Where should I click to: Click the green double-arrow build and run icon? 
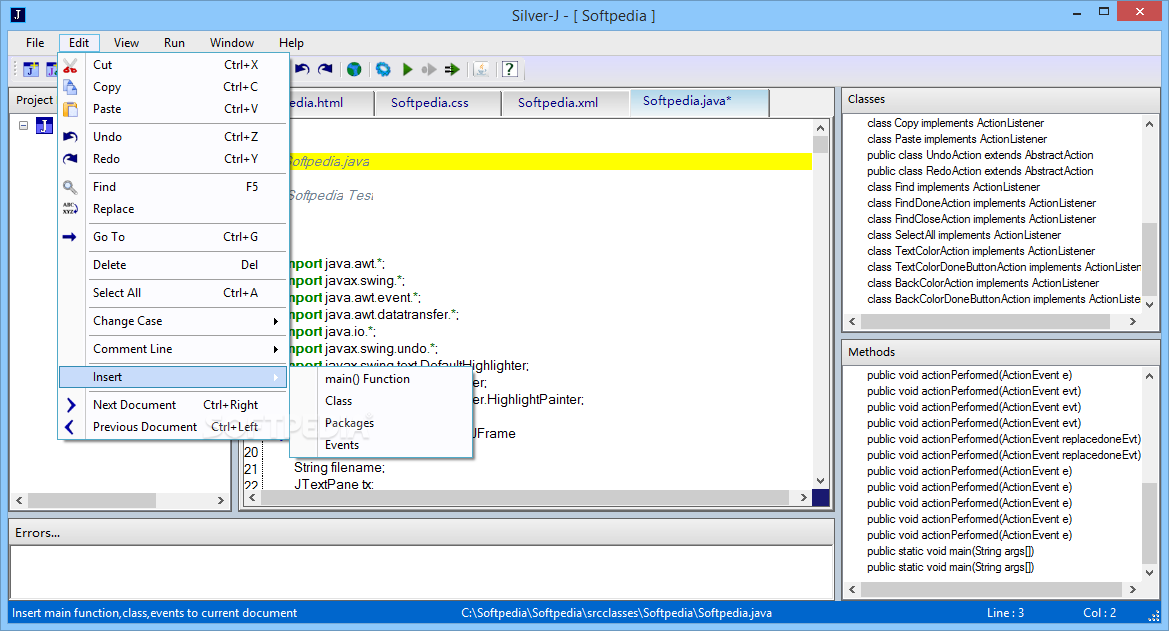click(x=452, y=69)
